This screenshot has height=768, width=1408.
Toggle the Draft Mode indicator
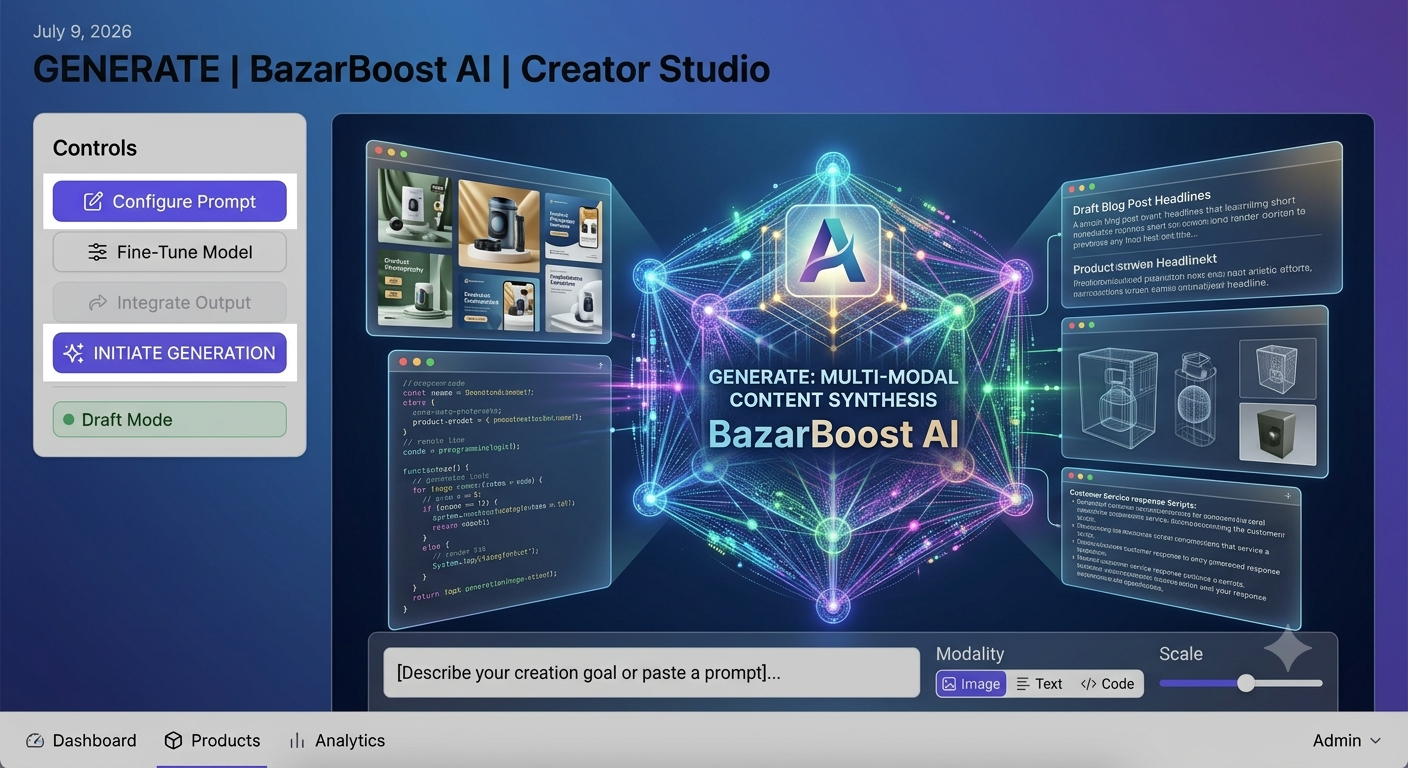(x=170, y=419)
